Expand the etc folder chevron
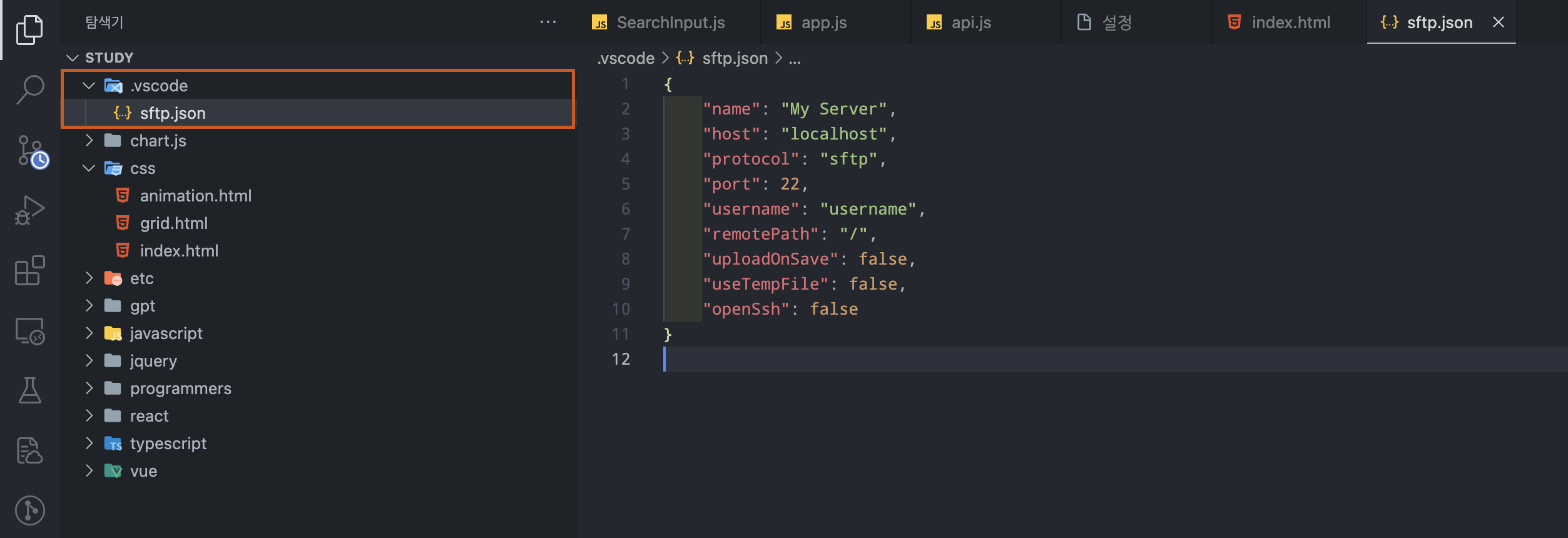This screenshot has height=538, width=1568. pos(89,278)
